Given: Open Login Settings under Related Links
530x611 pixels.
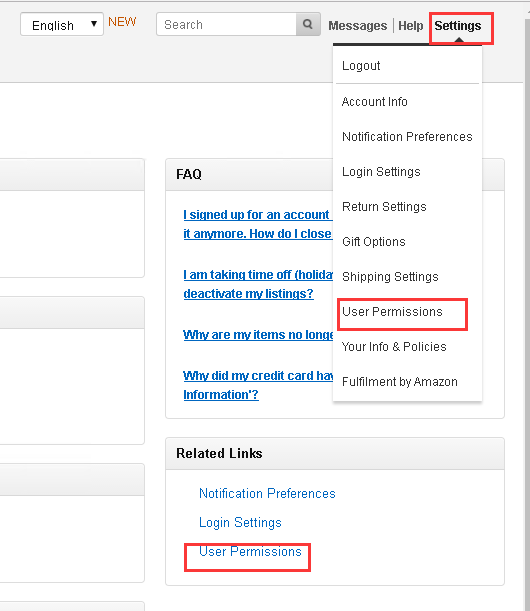Looking at the screenshot, I should click(x=240, y=523).
